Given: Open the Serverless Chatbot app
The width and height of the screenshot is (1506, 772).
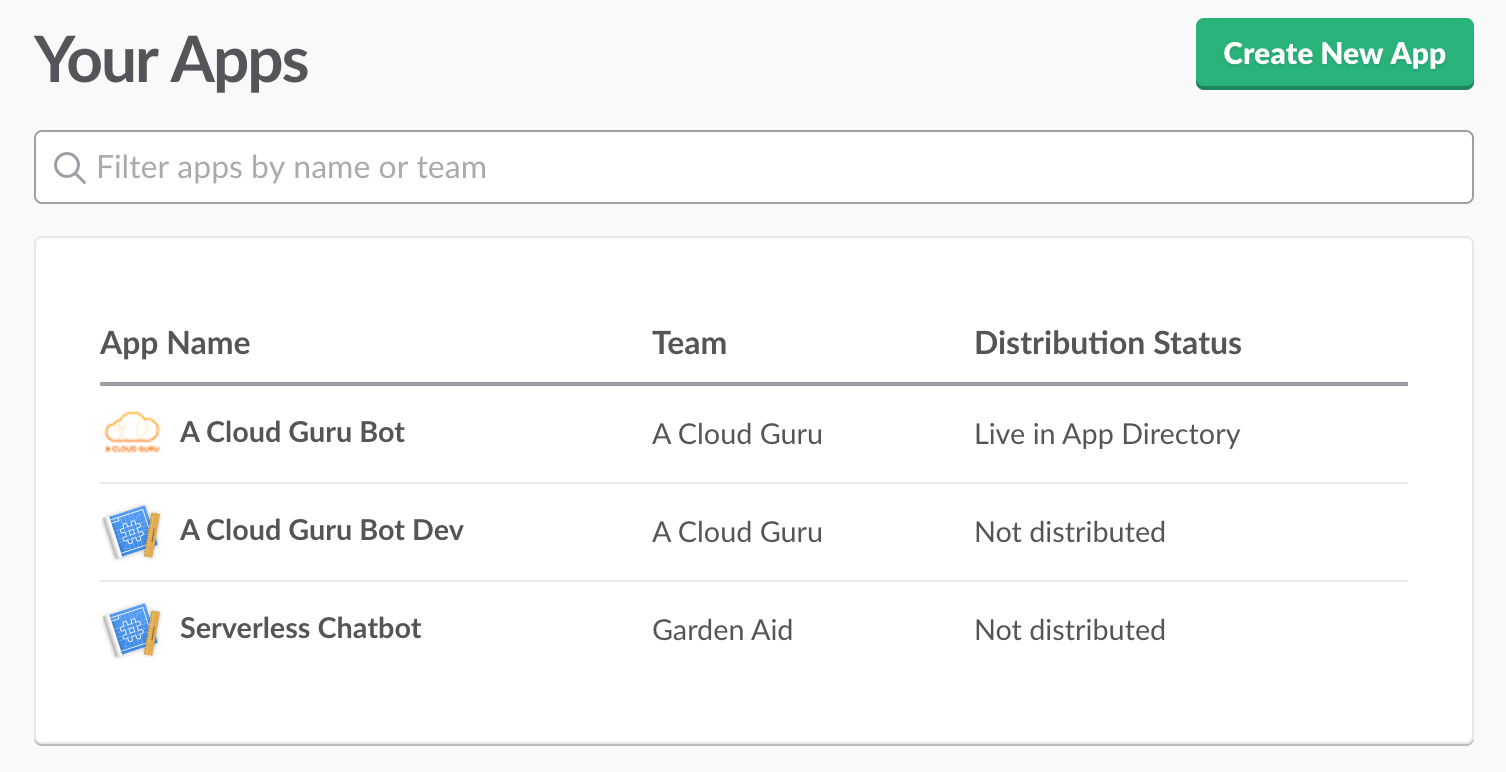Looking at the screenshot, I should 300,628.
